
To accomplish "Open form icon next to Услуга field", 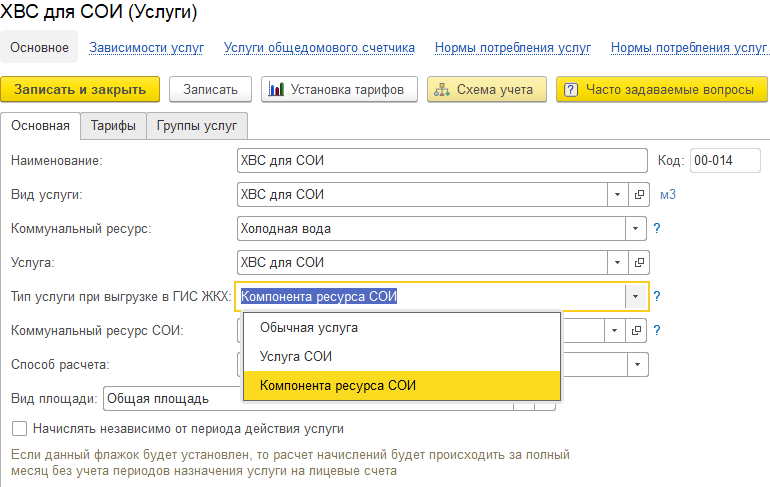I will (640, 263).
